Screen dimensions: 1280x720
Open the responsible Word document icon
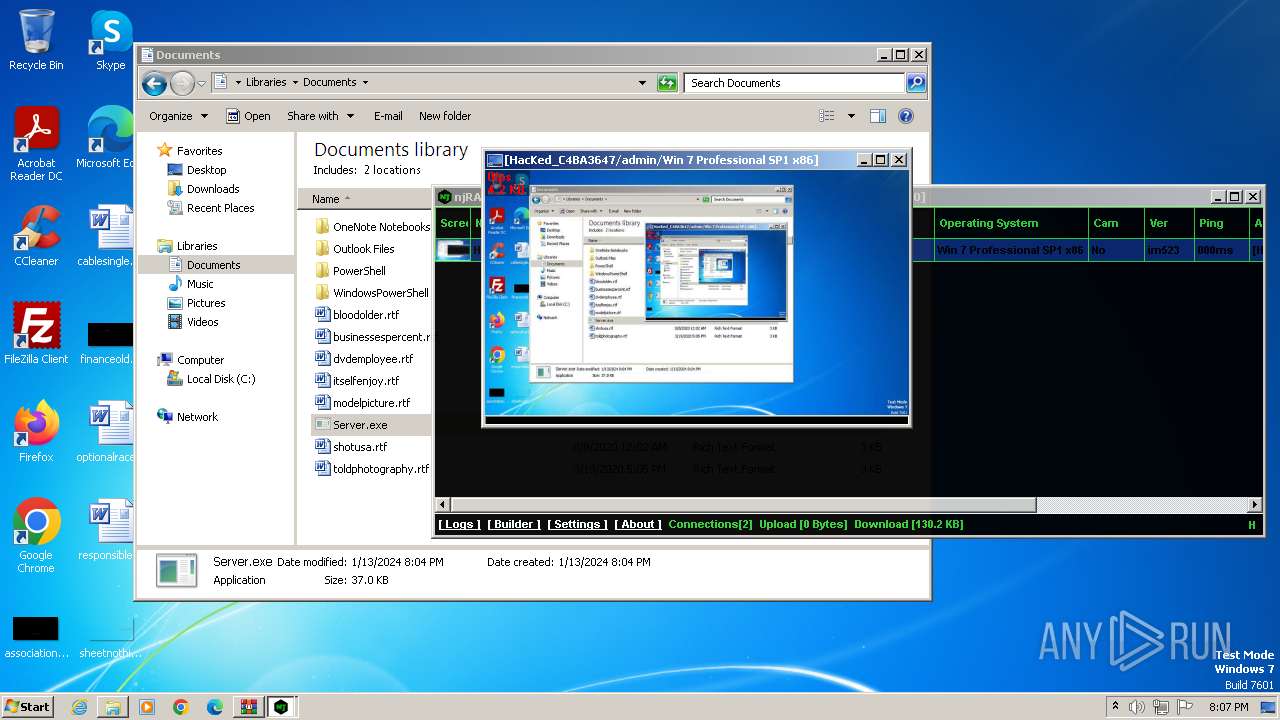click(x=105, y=530)
